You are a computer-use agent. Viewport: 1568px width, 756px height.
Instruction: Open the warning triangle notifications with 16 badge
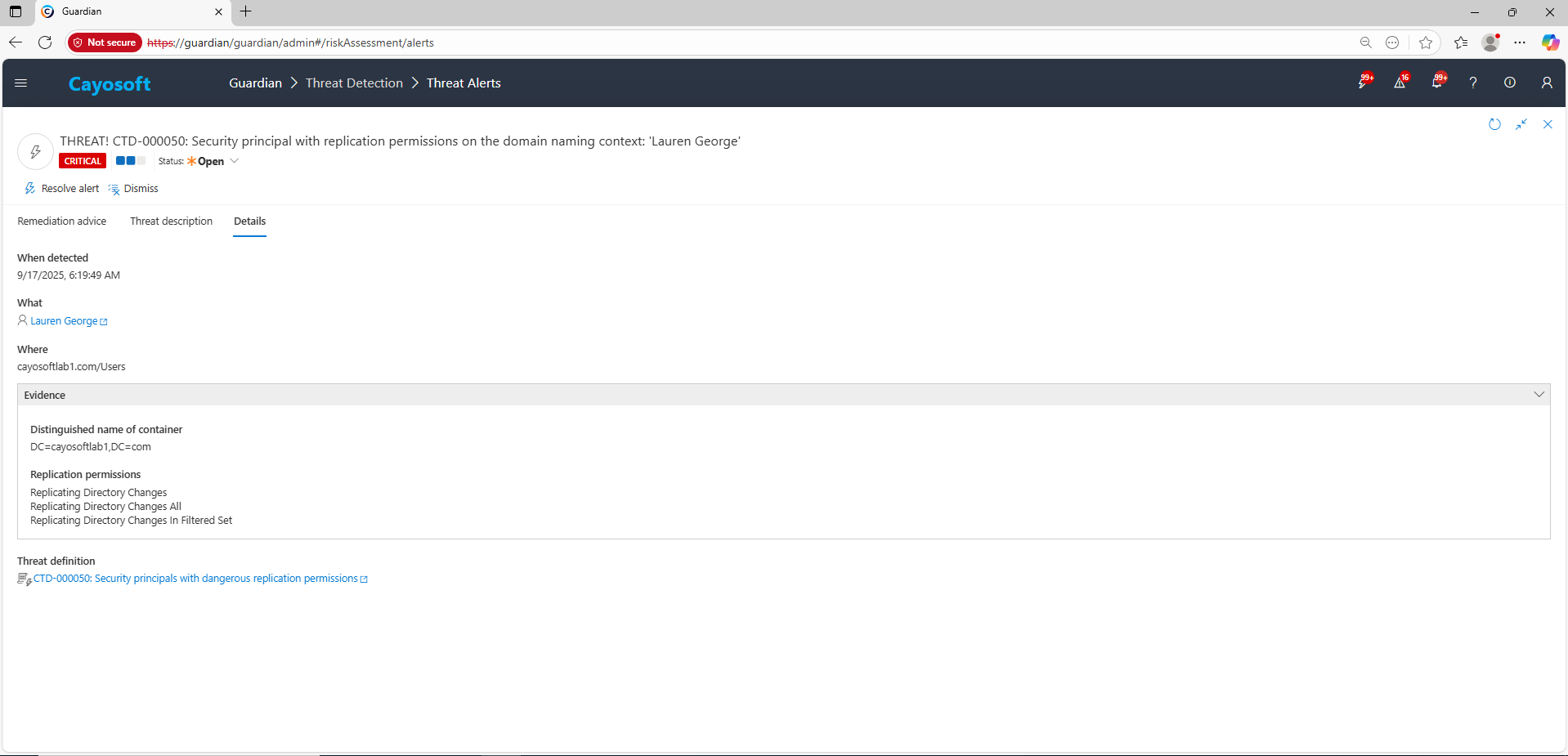(x=1400, y=83)
